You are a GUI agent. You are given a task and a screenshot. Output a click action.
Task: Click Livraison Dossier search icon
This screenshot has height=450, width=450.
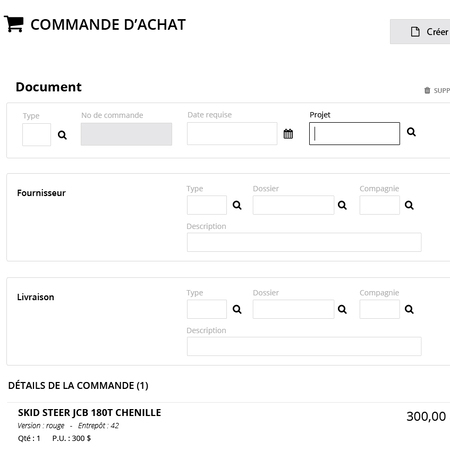coord(342,309)
